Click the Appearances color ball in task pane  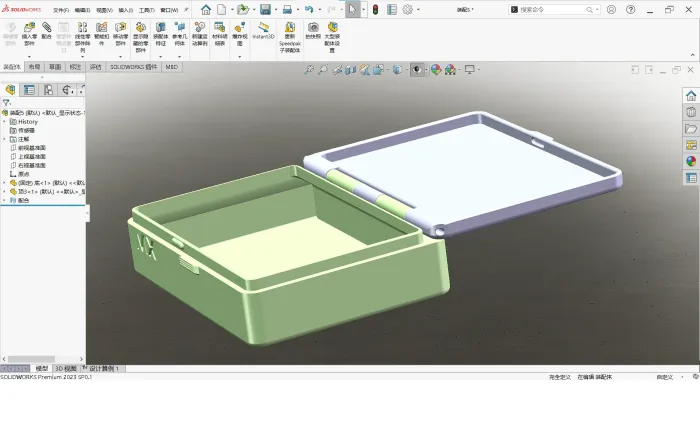tap(691, 161)
